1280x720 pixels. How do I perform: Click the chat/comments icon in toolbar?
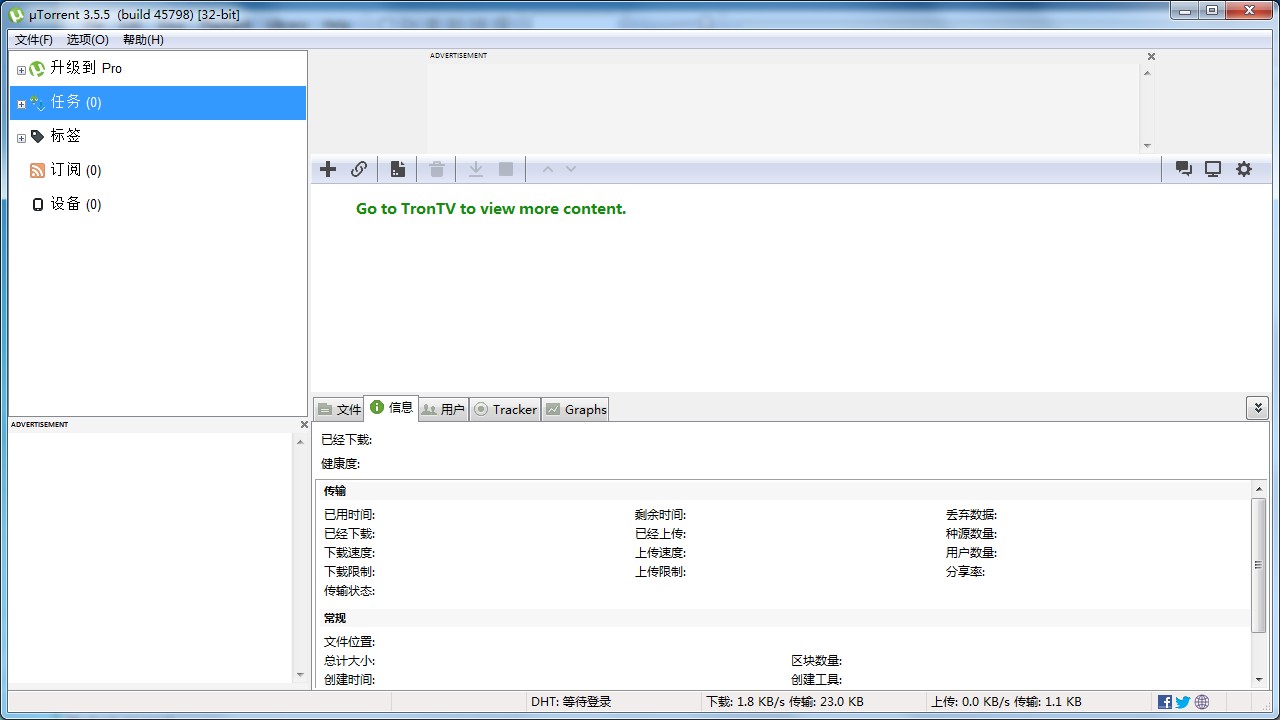pyautogui.click(x=1183, y=169)
